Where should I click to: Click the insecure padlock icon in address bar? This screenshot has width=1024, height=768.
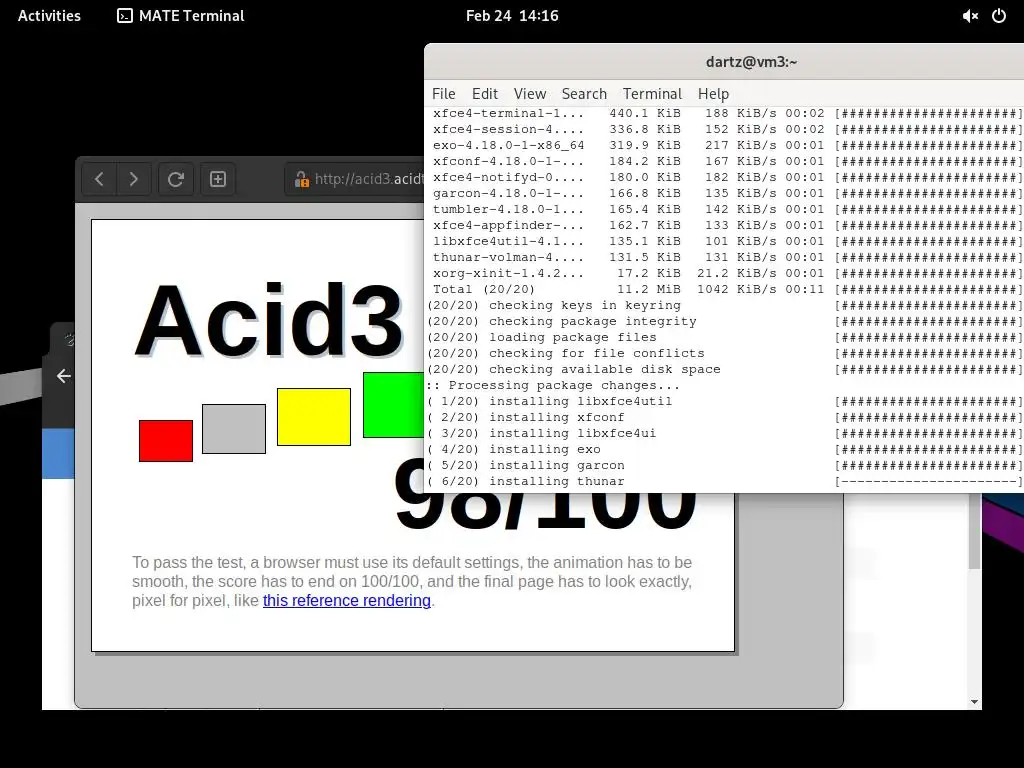click(x=301, y=179)
